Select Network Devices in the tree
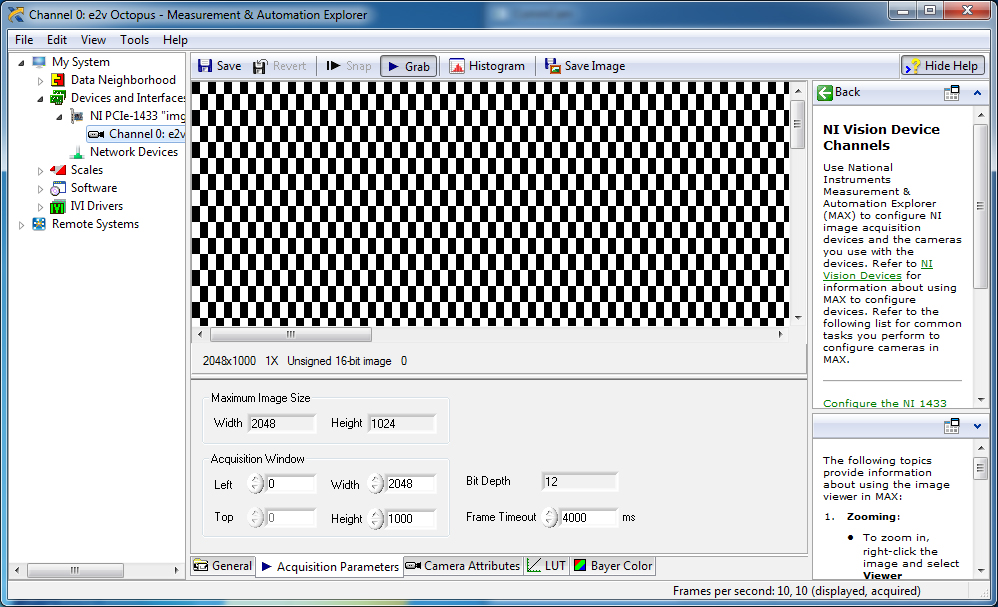998x607 pixels. (x=133, y=152)
